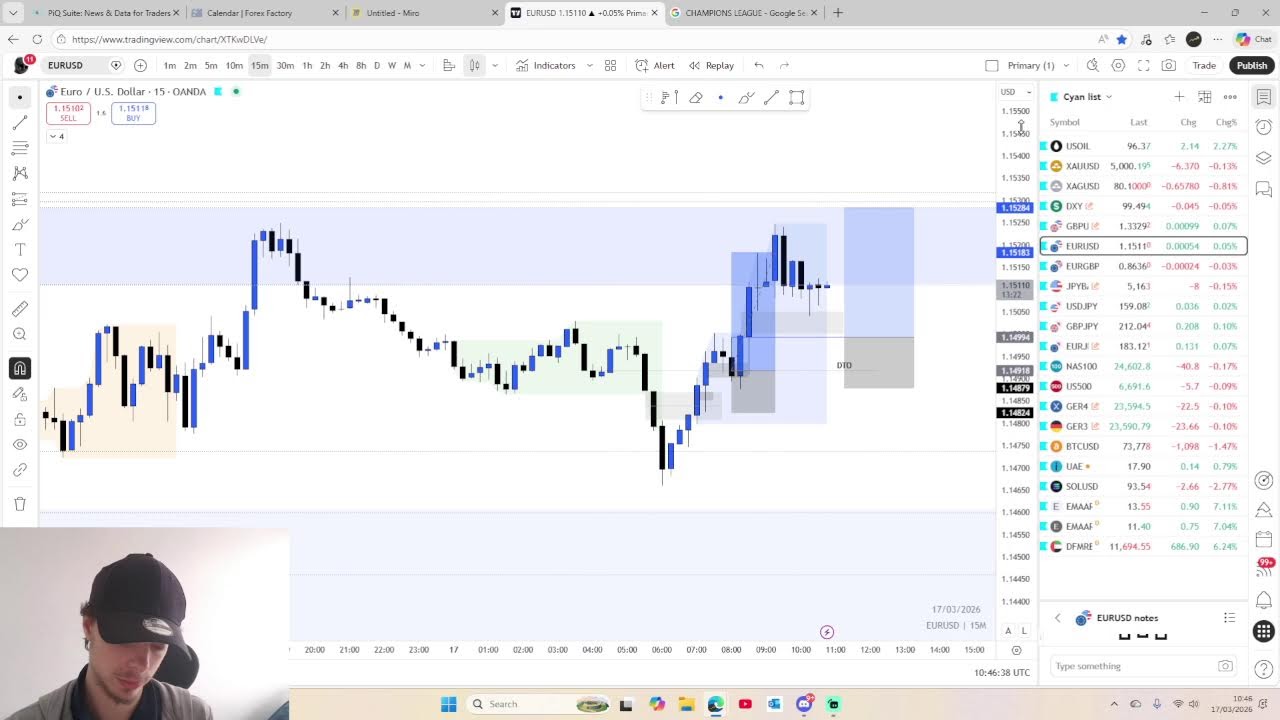Image resolution: width=1280 pixels, height=720 pixels.
Task: Click the SELL price button
Action: pyautogui.click(x=68, y=113)
